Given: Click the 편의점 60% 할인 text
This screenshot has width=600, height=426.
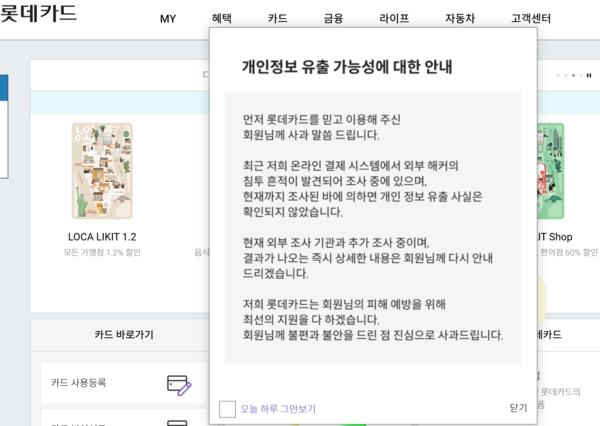Looking at the screenshot, I should [569, 252].
